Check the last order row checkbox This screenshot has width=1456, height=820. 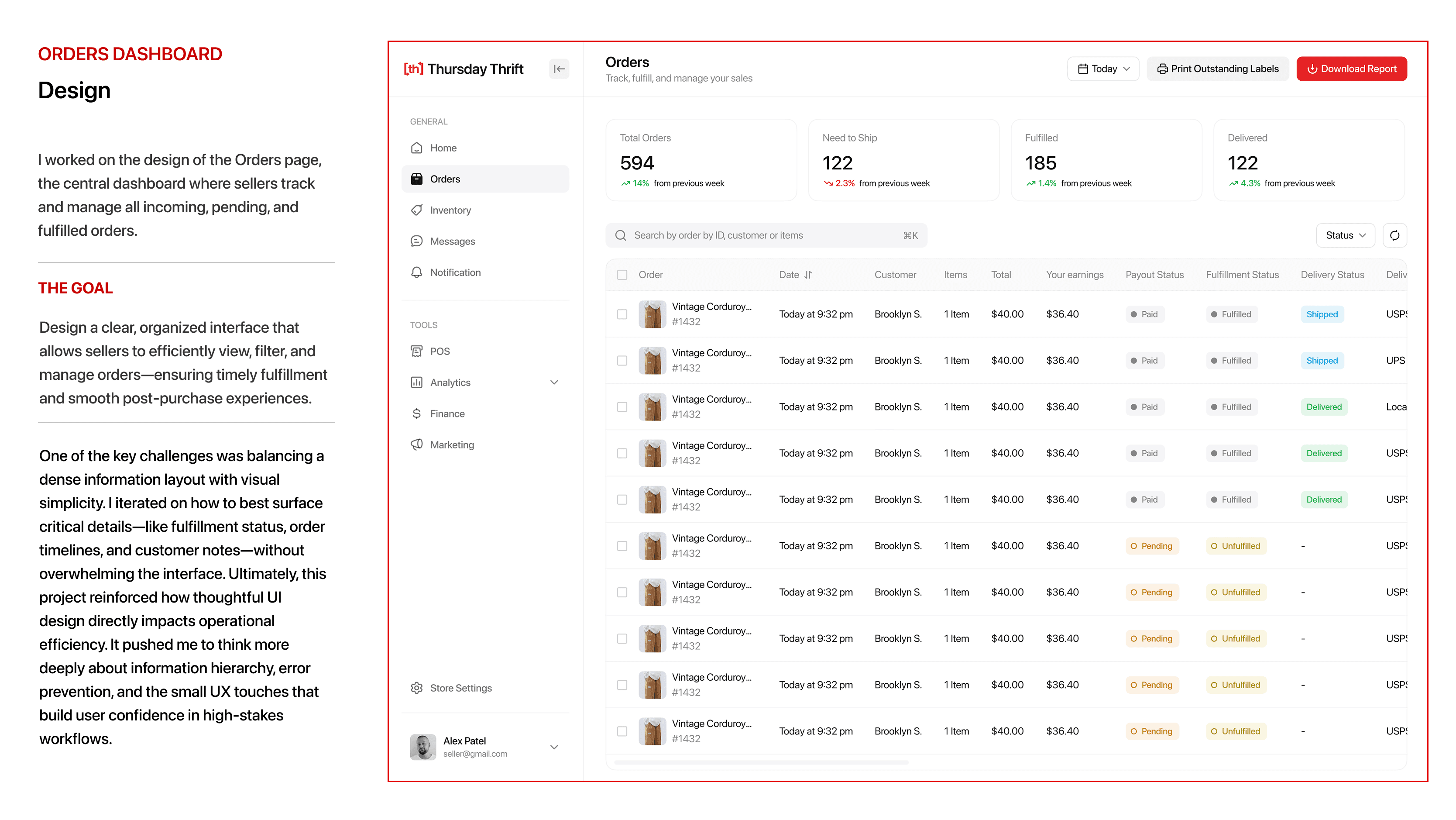coord(622,731)
